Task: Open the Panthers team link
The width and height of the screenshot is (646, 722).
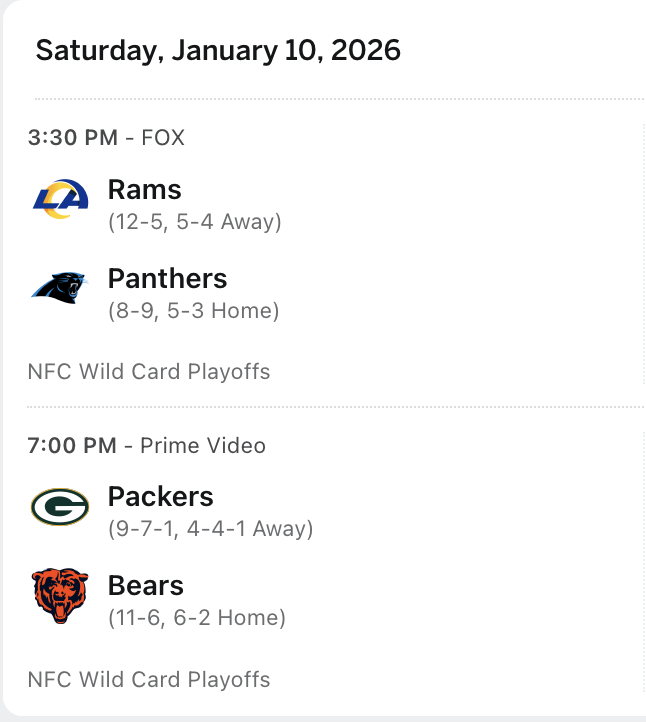Action: pos(167,279)
